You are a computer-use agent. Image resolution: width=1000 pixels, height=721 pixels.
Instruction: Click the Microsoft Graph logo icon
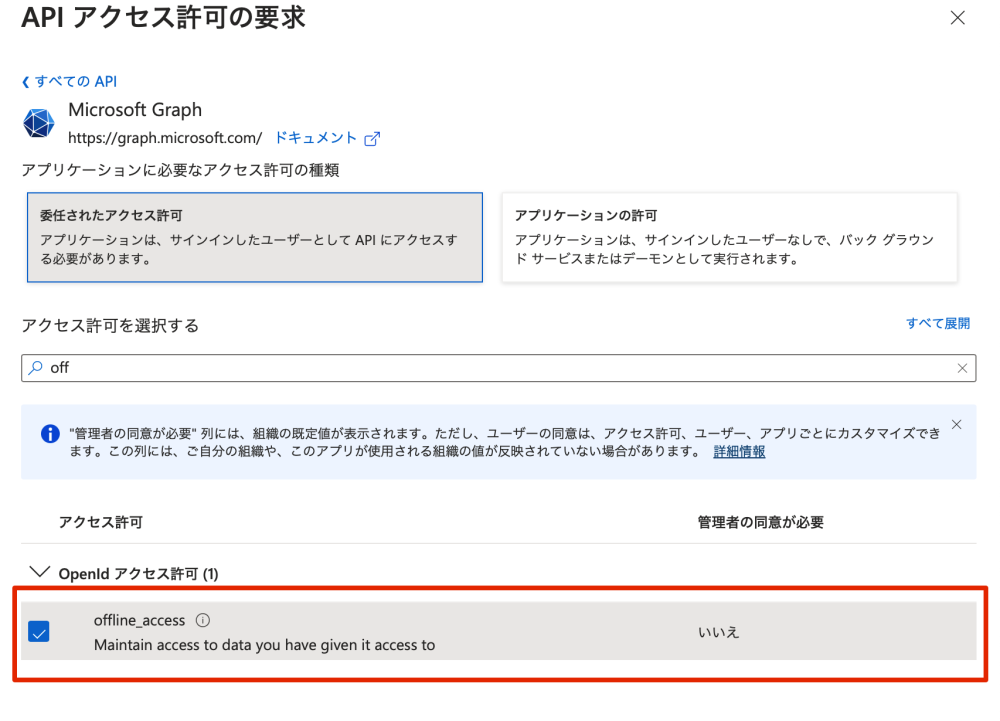pos(38,122)
